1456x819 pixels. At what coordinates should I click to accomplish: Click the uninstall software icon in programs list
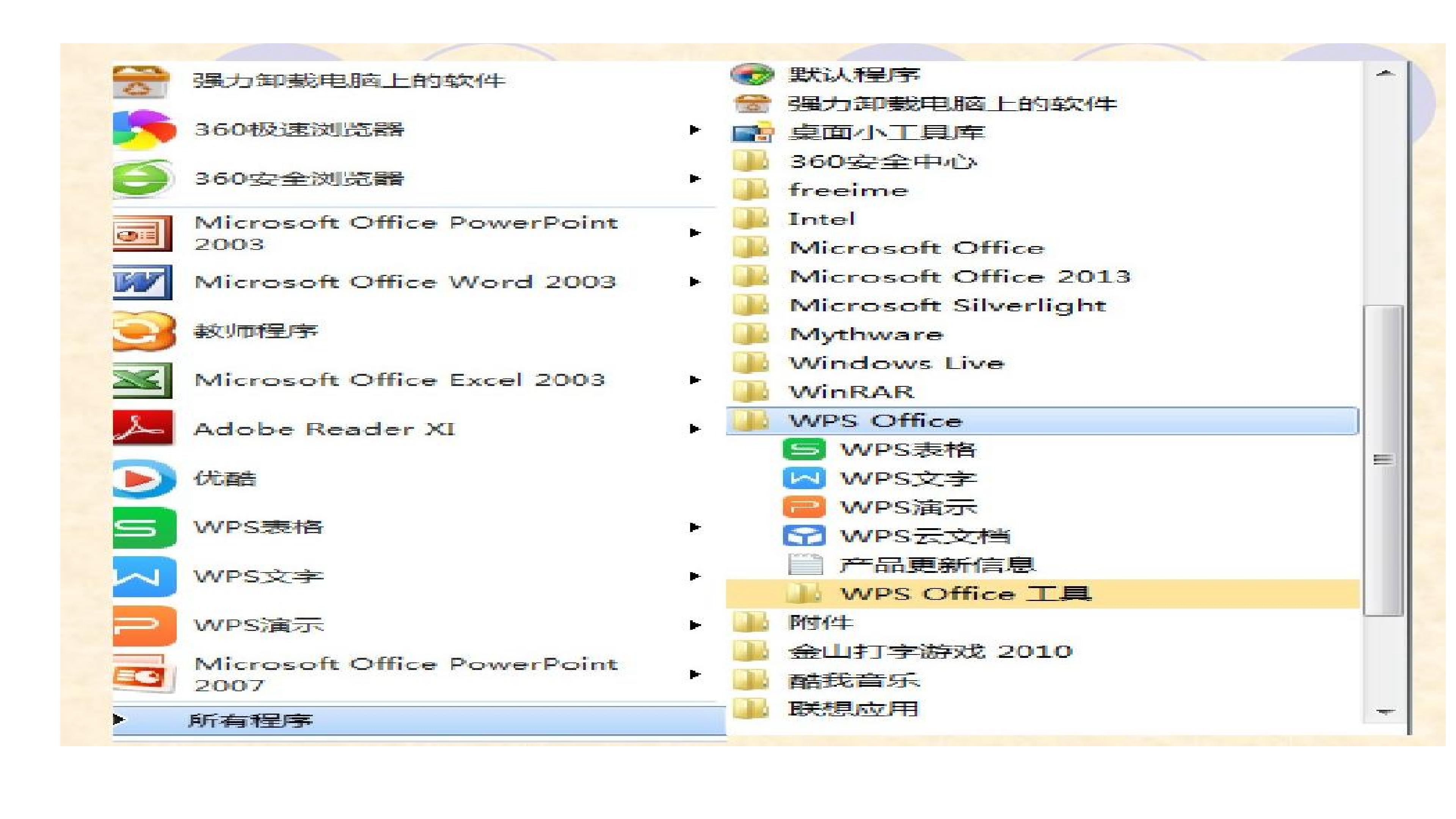[752, 104]
